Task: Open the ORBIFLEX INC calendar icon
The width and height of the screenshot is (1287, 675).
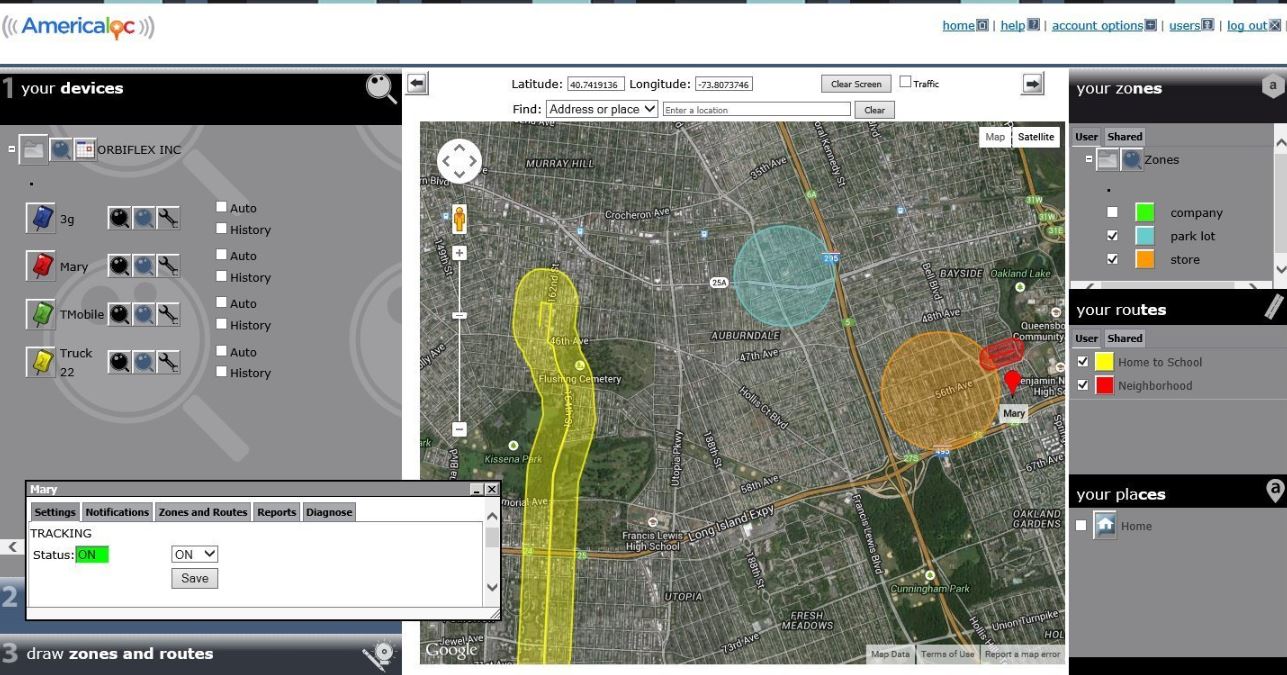Action: pyautogui.click(x=85, y=150)
